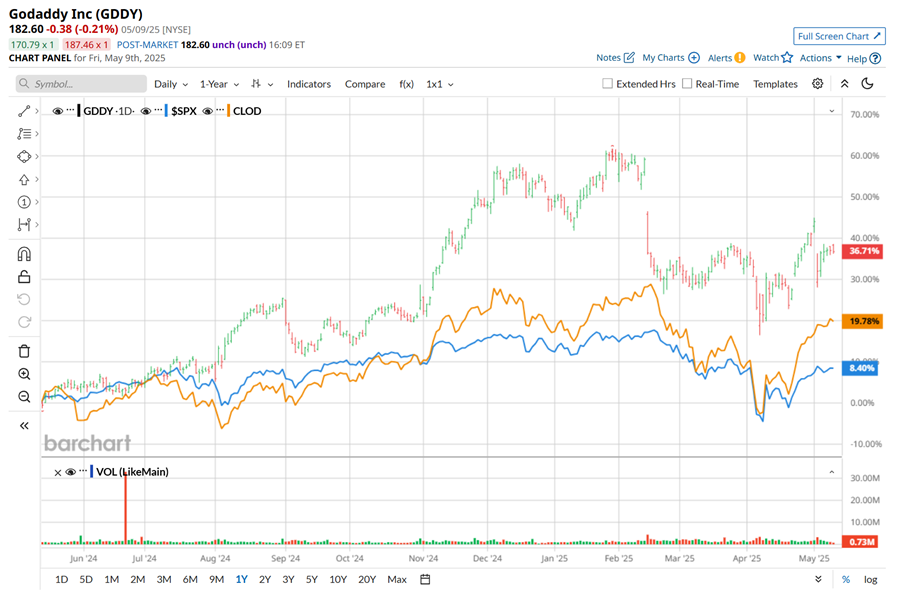Expand the 1-Year period dropdown
This screenshot has height=592, width=903.
point(220,84)
